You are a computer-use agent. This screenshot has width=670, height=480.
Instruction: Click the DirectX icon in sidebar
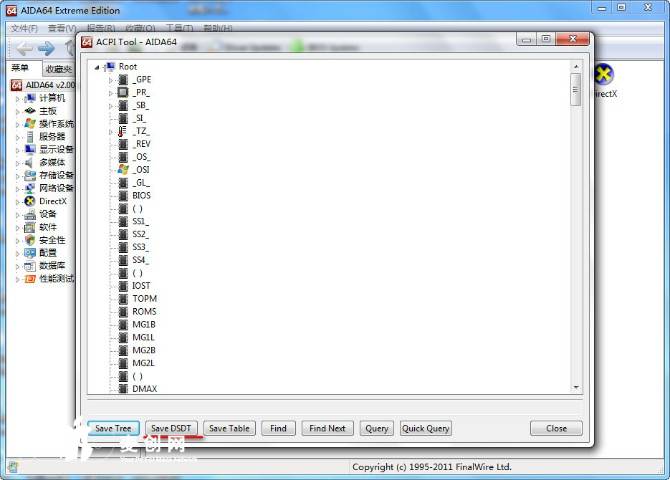[30, 201]
